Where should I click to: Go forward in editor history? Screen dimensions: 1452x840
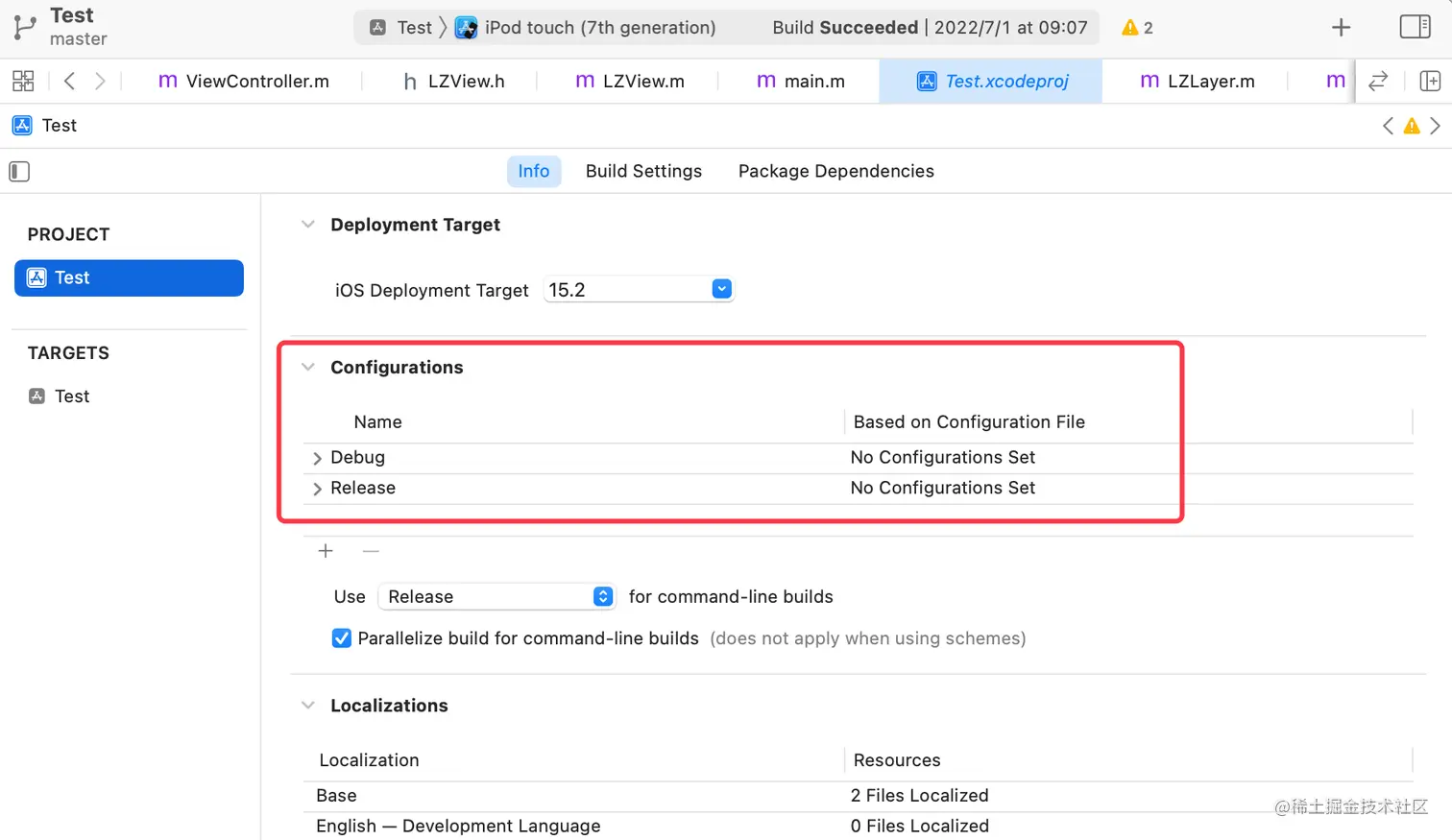tap(100, 81)
